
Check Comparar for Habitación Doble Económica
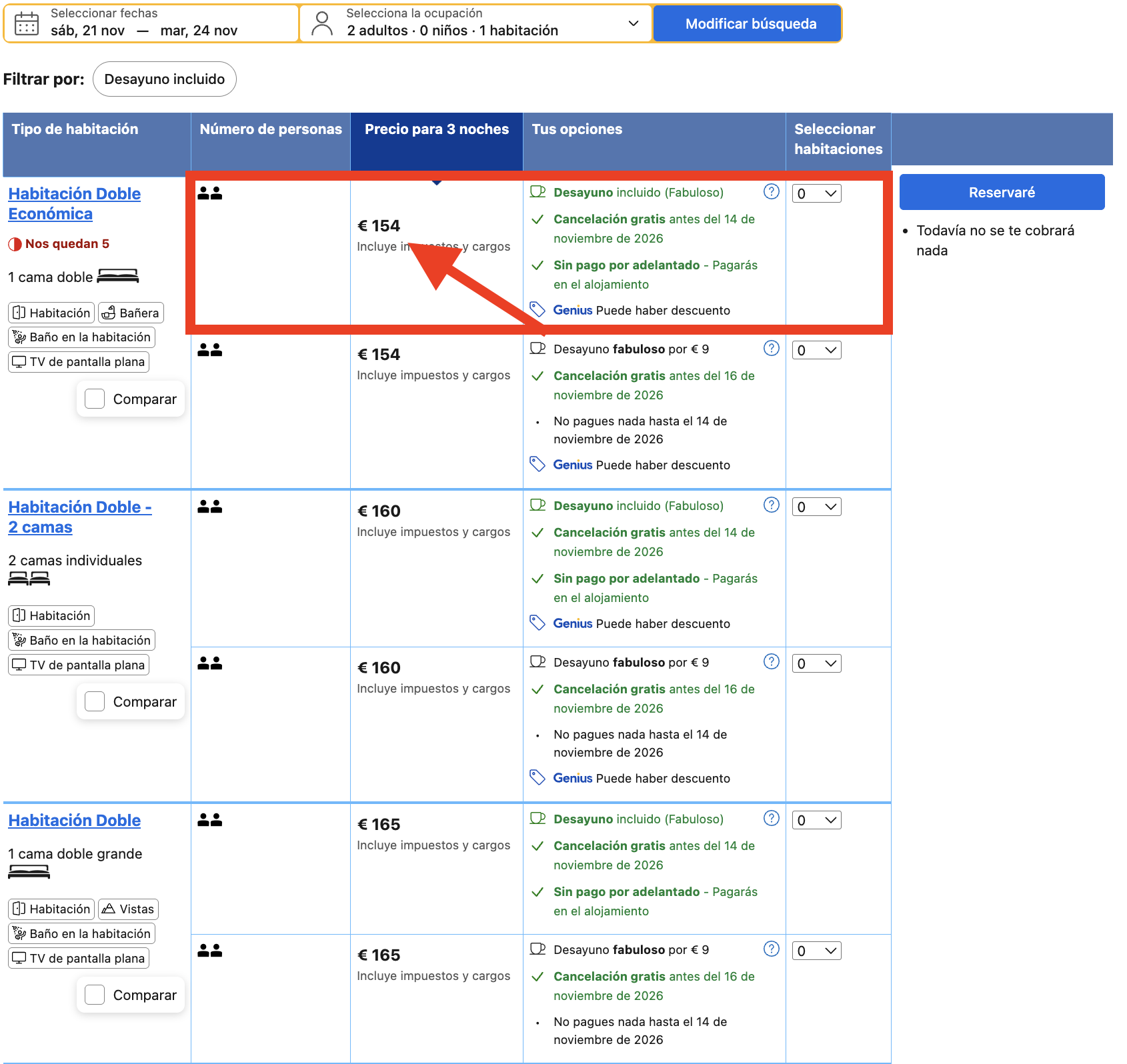pyautogui.click(x=95, y=399)
